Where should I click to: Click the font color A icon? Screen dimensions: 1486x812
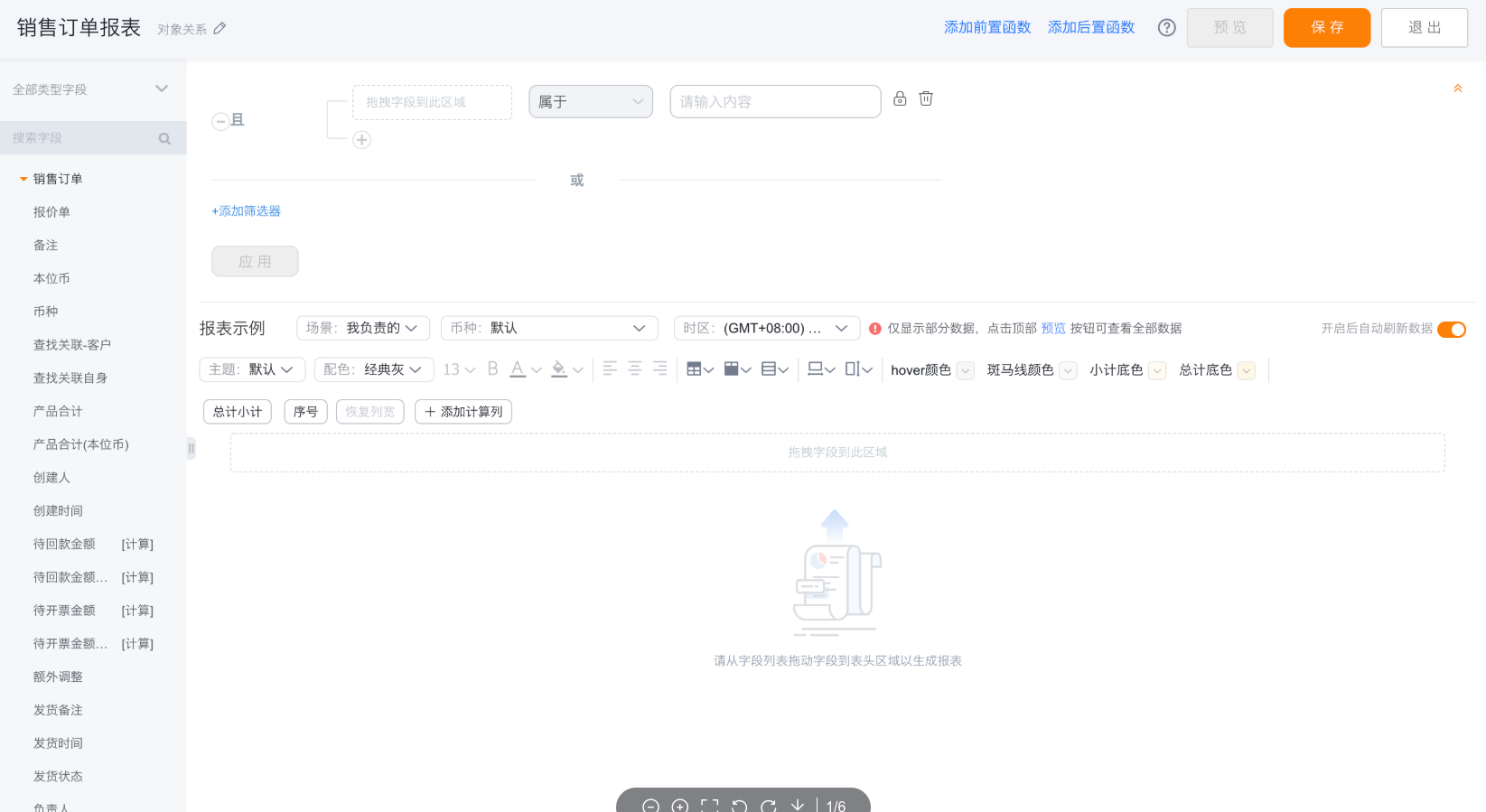(518, 369)
